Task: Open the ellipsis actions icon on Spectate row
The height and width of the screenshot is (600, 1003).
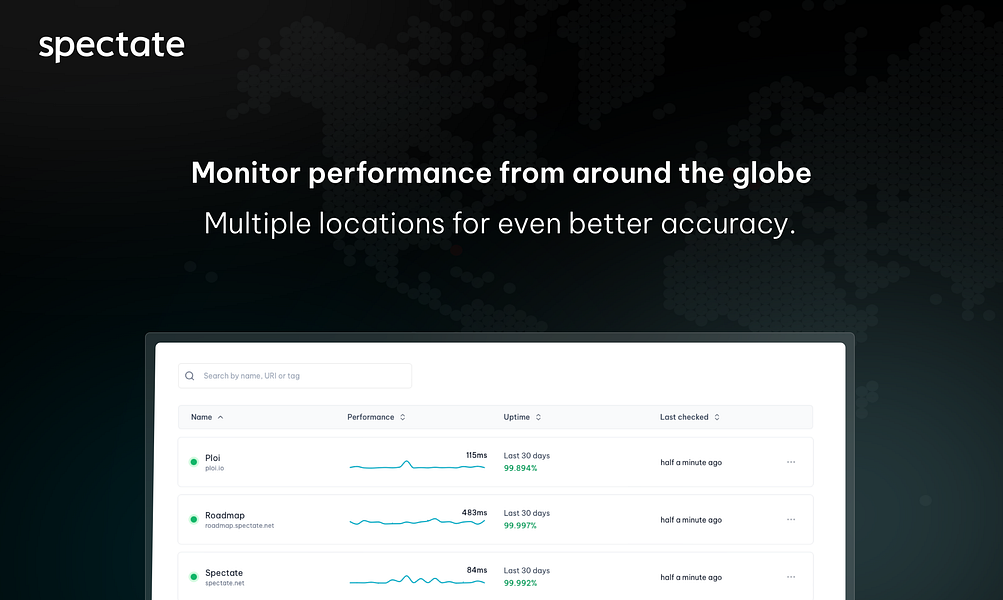Action: [791, 576]
